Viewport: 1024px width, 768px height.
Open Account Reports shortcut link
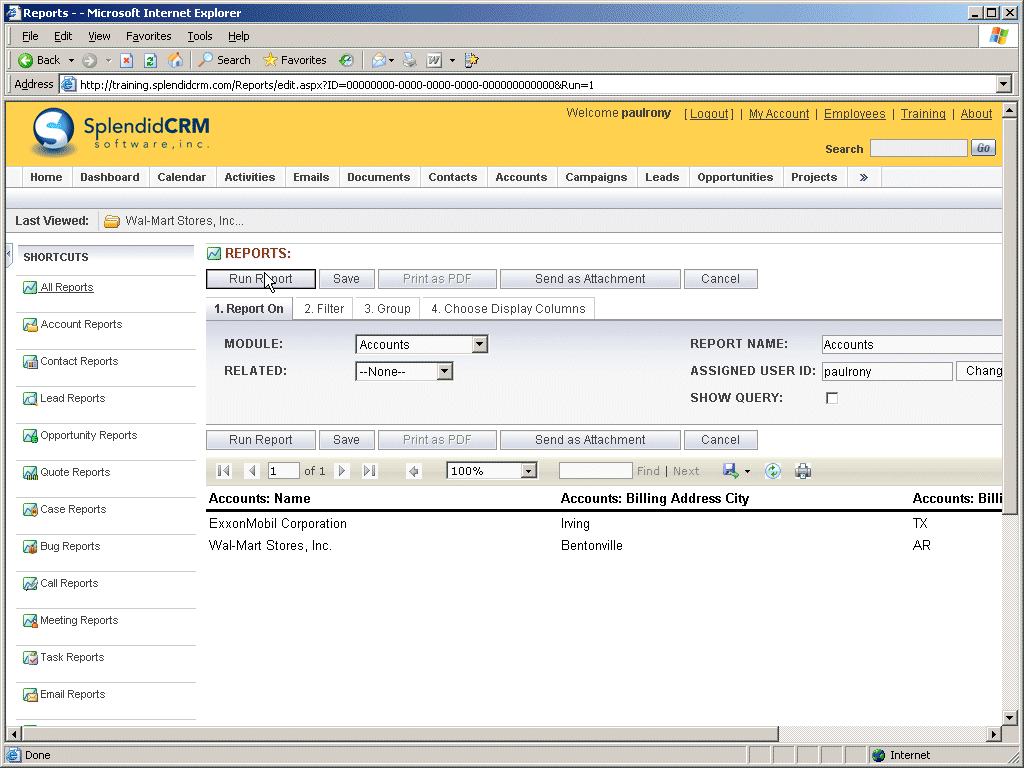pyautogui.click(x=81, y=324)
